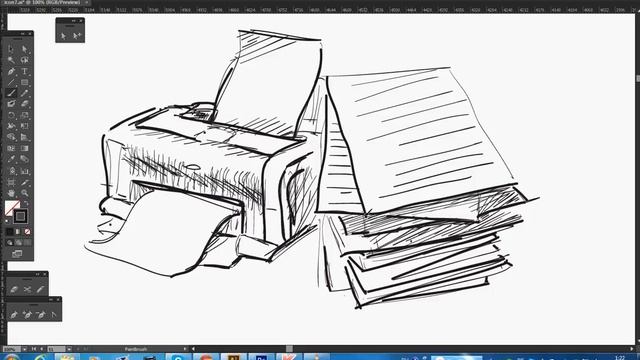Select the Eraser tool in the main Tools panel
The image size is (640, 360).
point(24,104)
